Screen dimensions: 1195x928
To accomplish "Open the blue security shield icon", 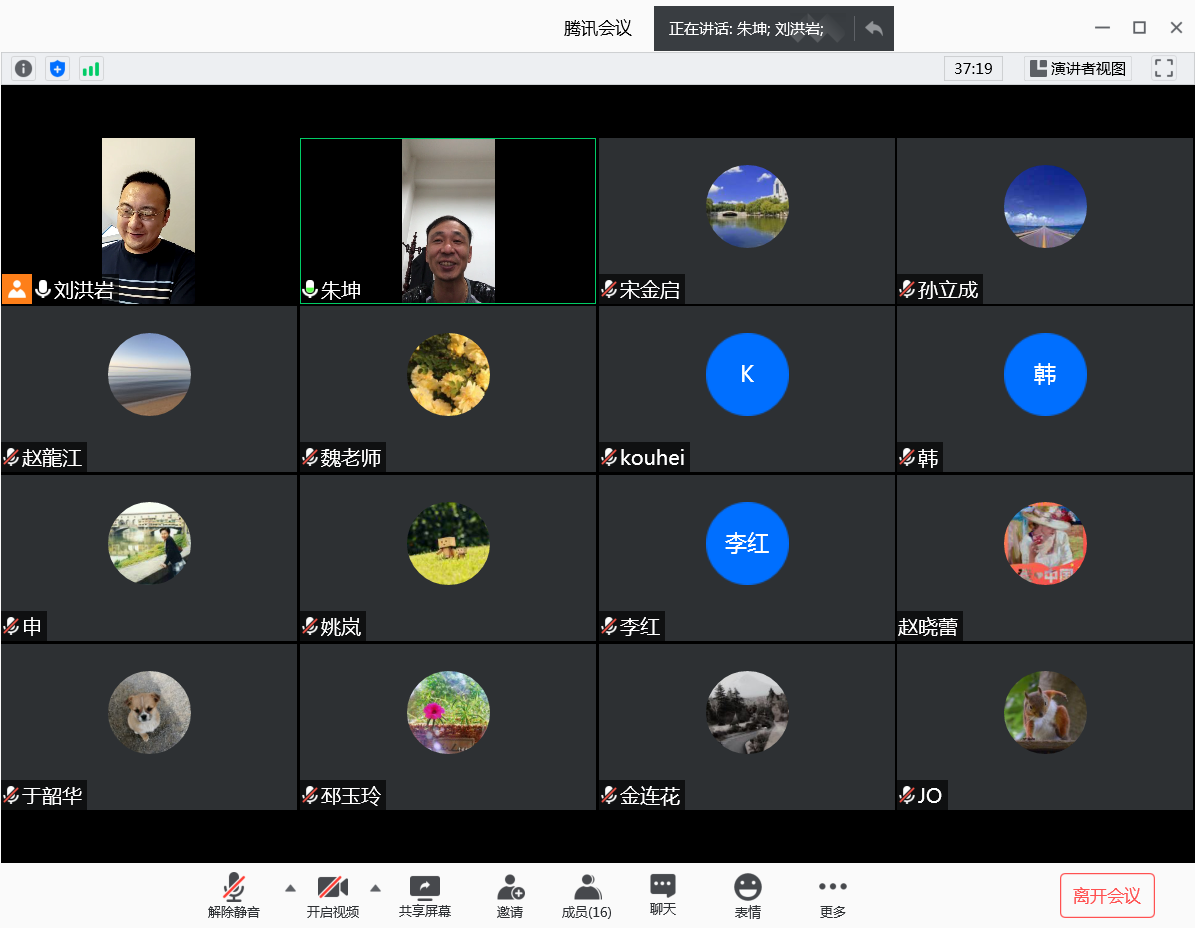I will (x=58, y=69).
